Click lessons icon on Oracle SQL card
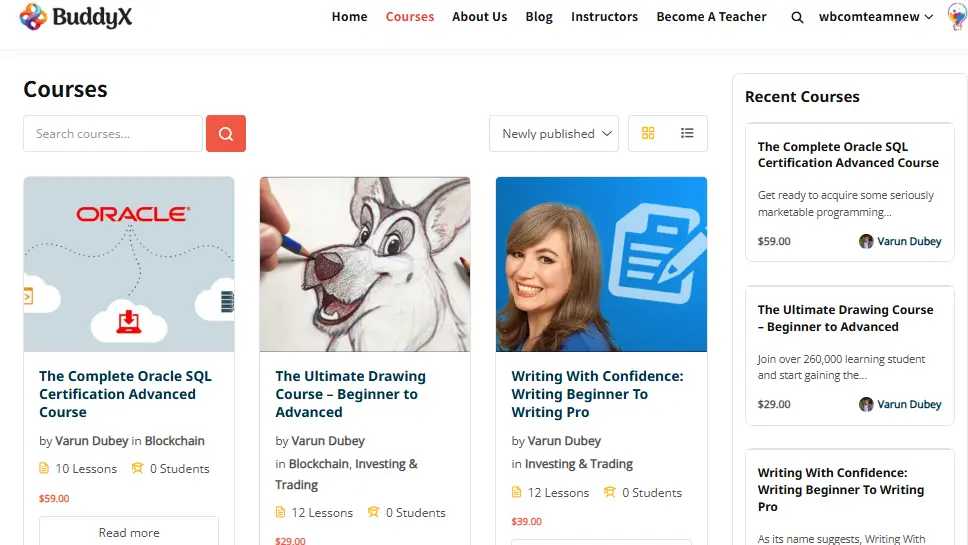968x545 pixels. click(x=44, y=468)
